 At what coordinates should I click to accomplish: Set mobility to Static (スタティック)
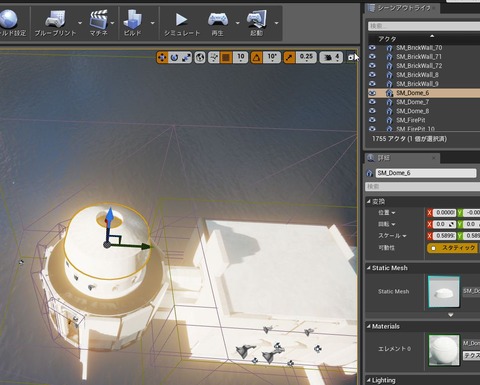tap(453, 248)
